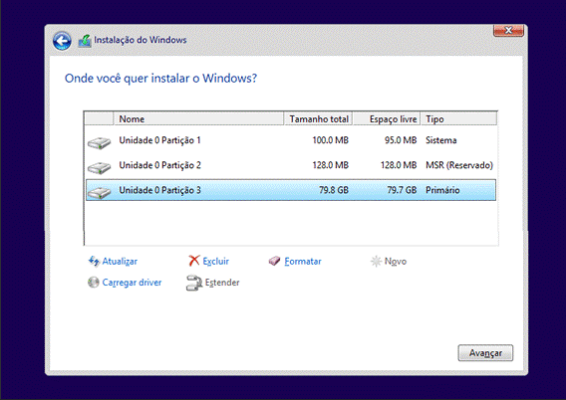Image resolution: width=566 pixels, height=400 pixels.
Task: Click the Atualizar refresh arrows icon
Action: [x=94, y=261]
